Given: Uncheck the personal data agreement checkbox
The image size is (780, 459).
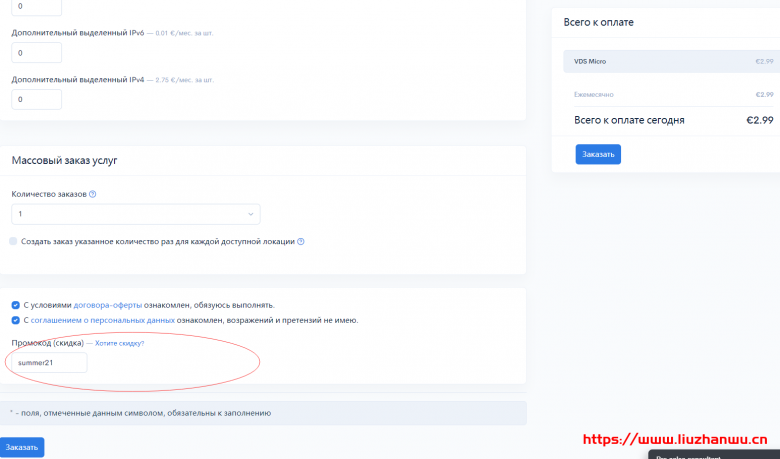Looking at the screenshot, I should 14,320.
